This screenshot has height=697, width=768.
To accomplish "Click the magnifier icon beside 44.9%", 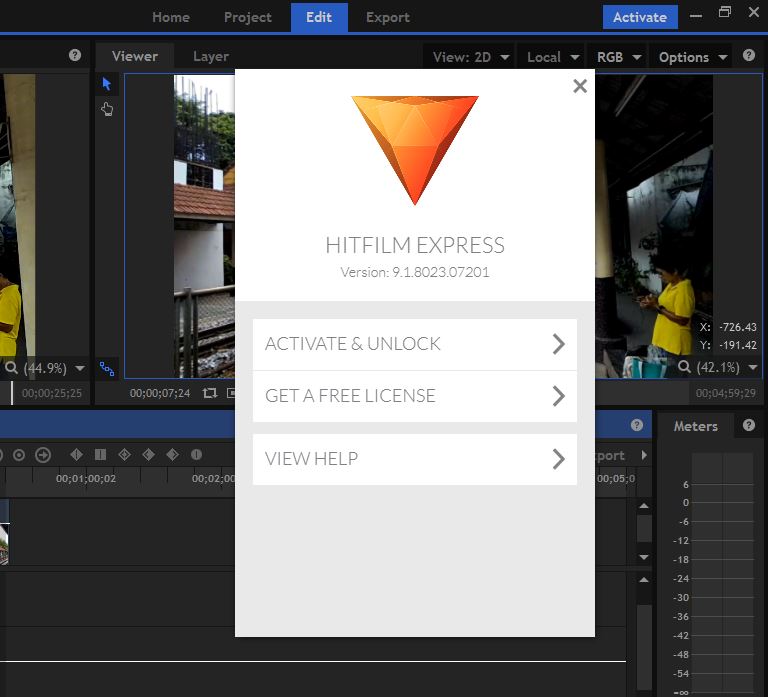I will pos(11,368).
